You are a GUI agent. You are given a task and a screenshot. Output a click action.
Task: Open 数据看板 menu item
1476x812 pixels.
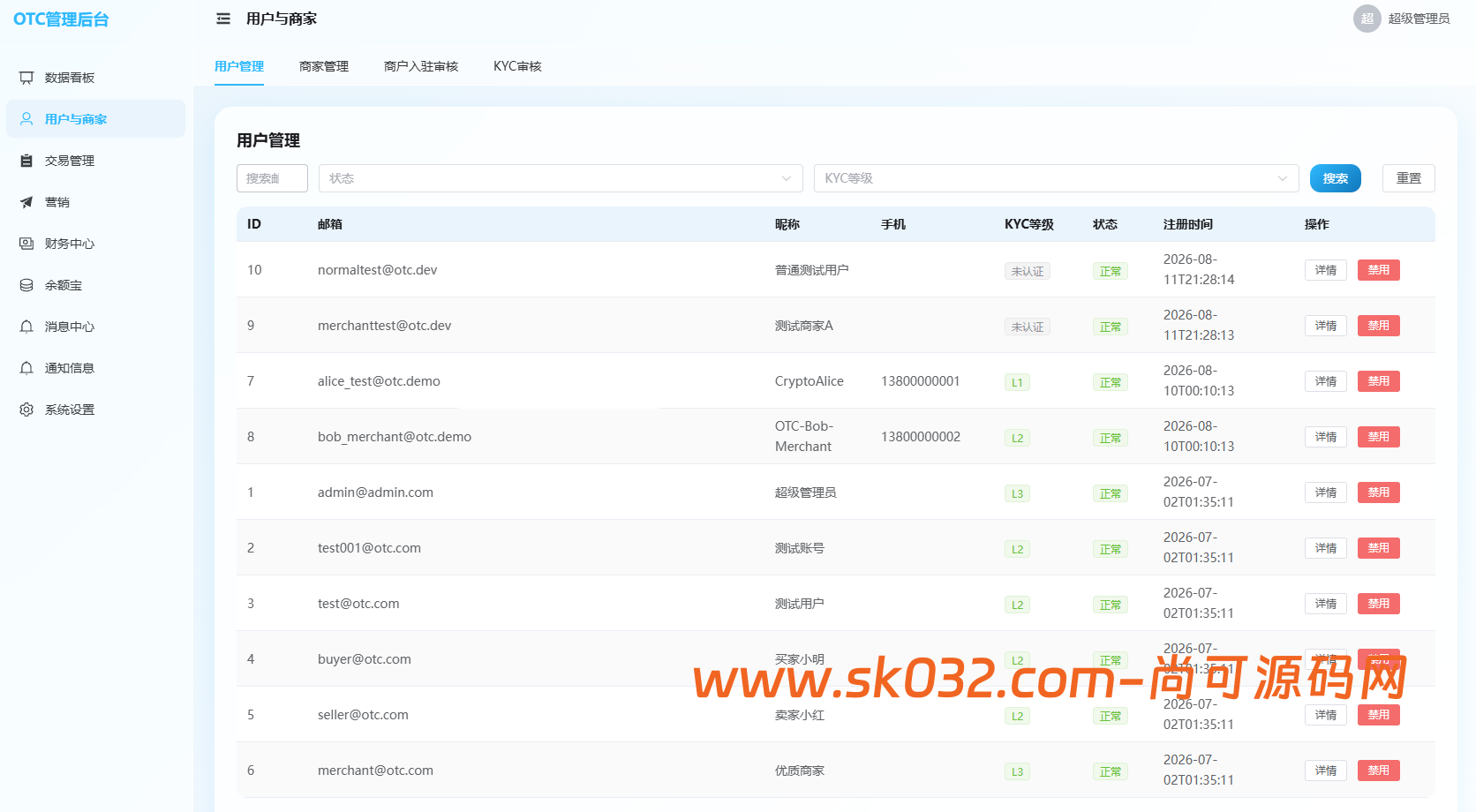point(95,78)
